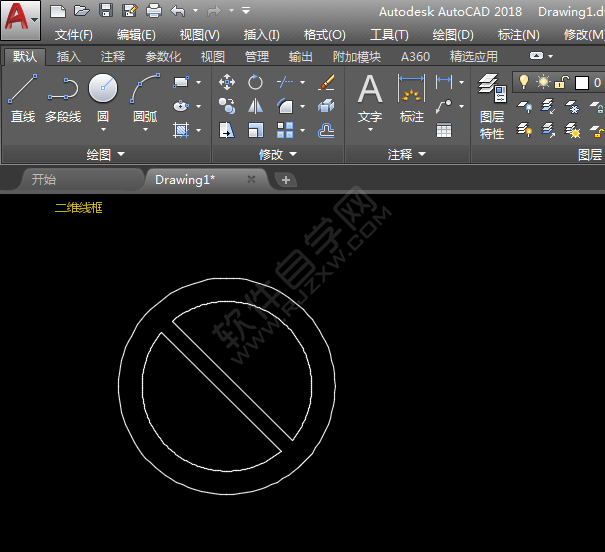Open the AutoCAD application menu button
Screen dimensions: 605x552
pos(20,20)
